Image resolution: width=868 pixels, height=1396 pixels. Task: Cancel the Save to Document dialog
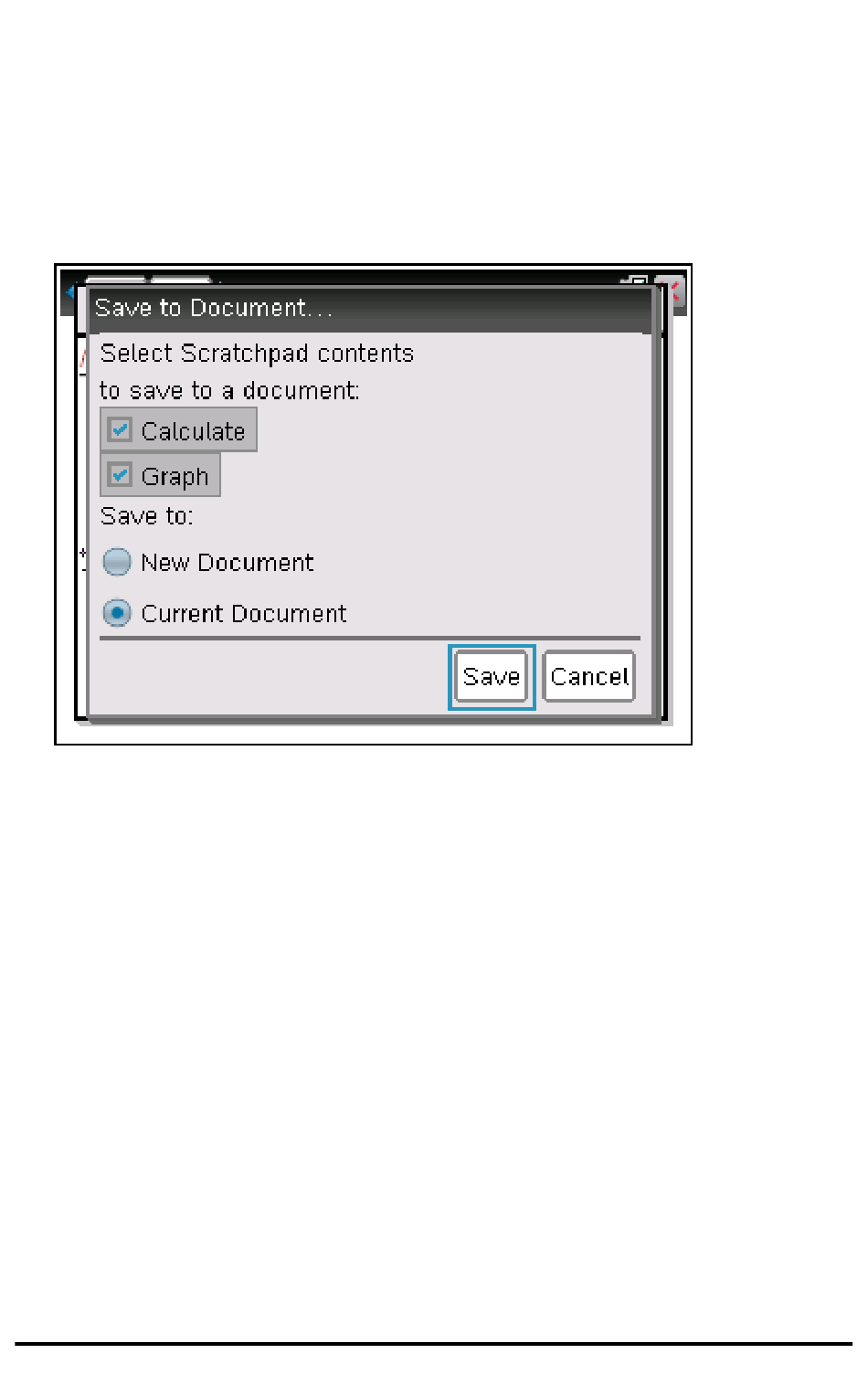click(588, 677)
